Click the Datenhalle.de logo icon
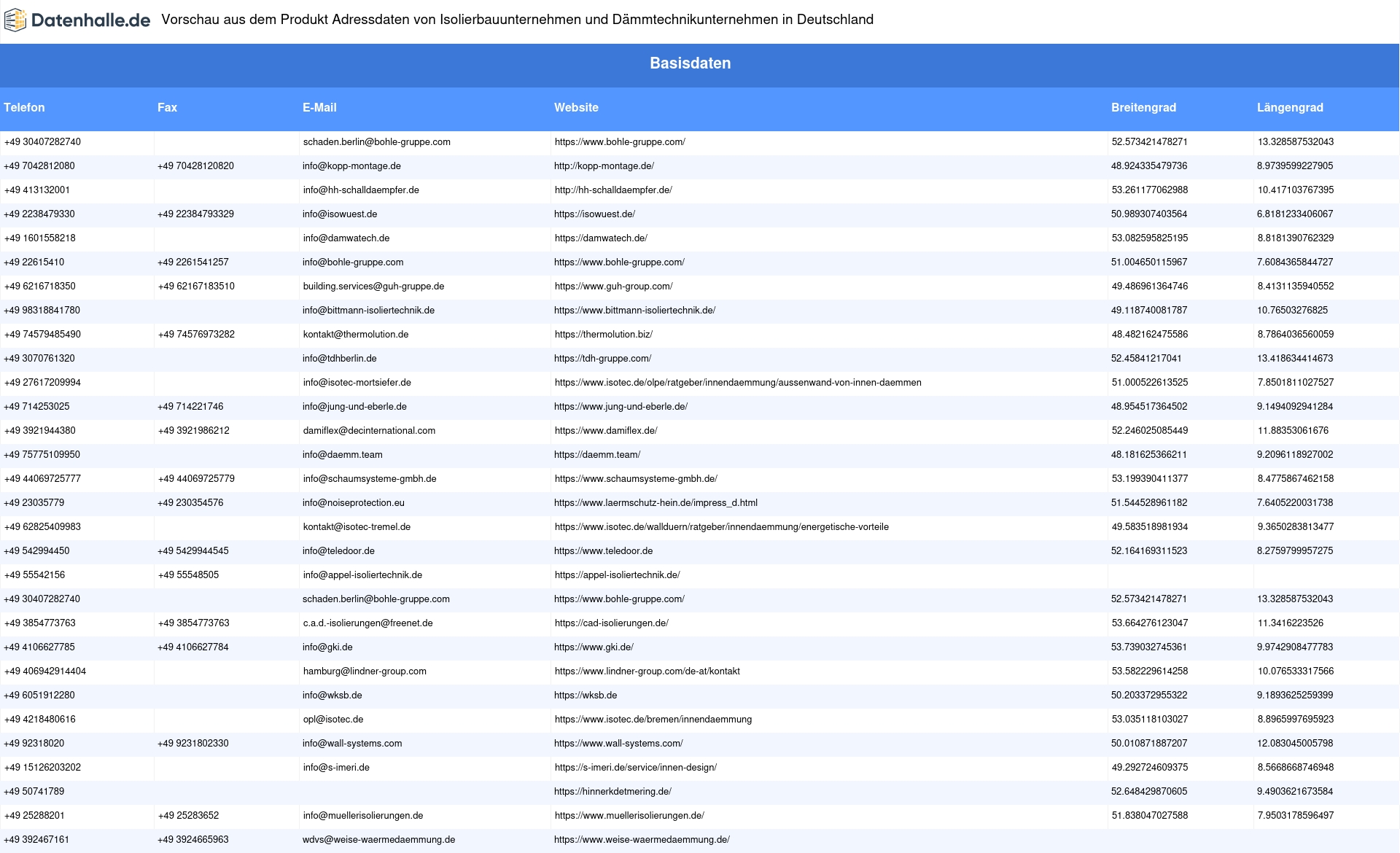Screen dimensions: 1400x853 point(15,20)
